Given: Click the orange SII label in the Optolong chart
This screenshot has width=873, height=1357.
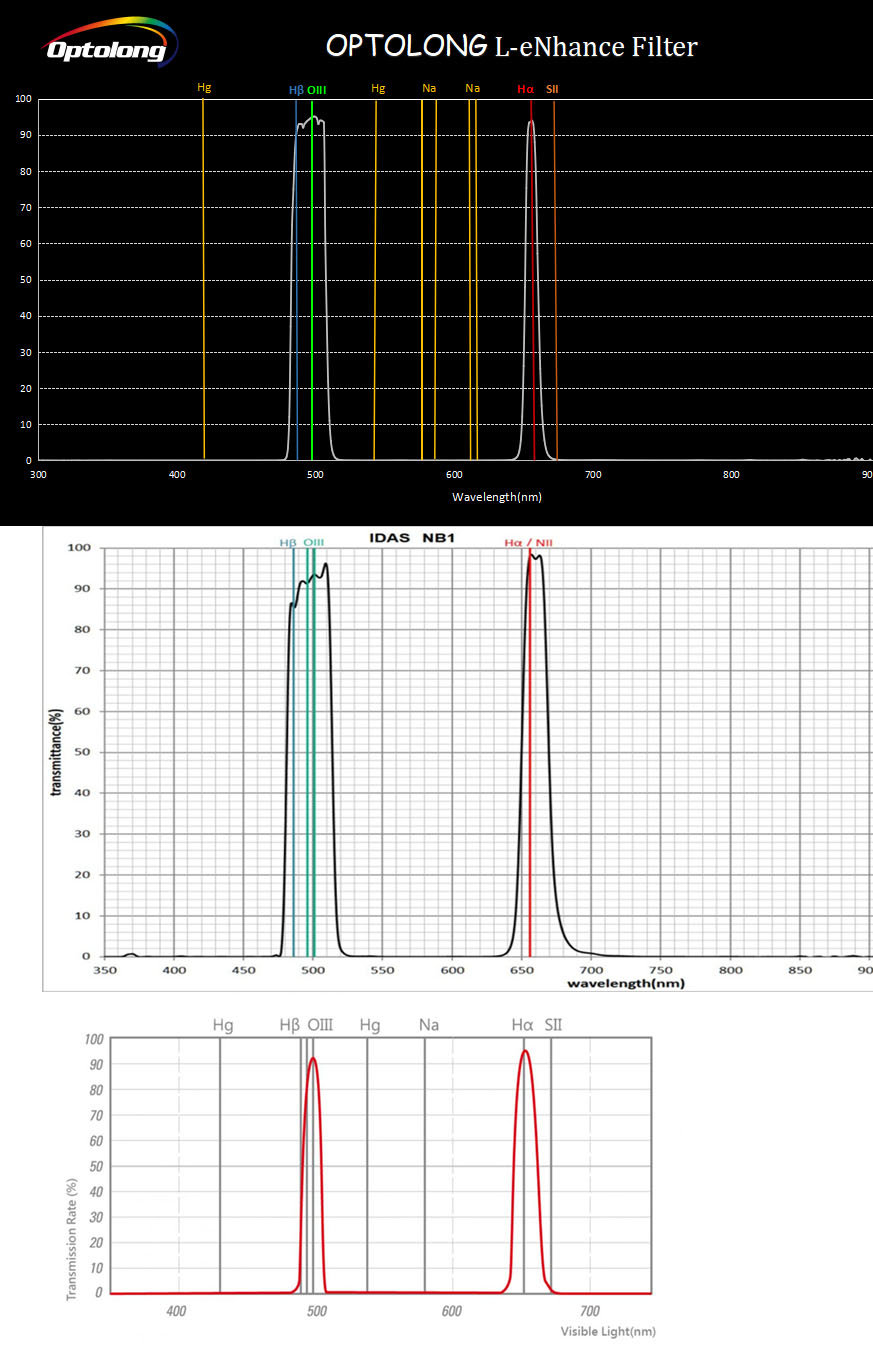Looking at the screenshot, I should 552,89.
